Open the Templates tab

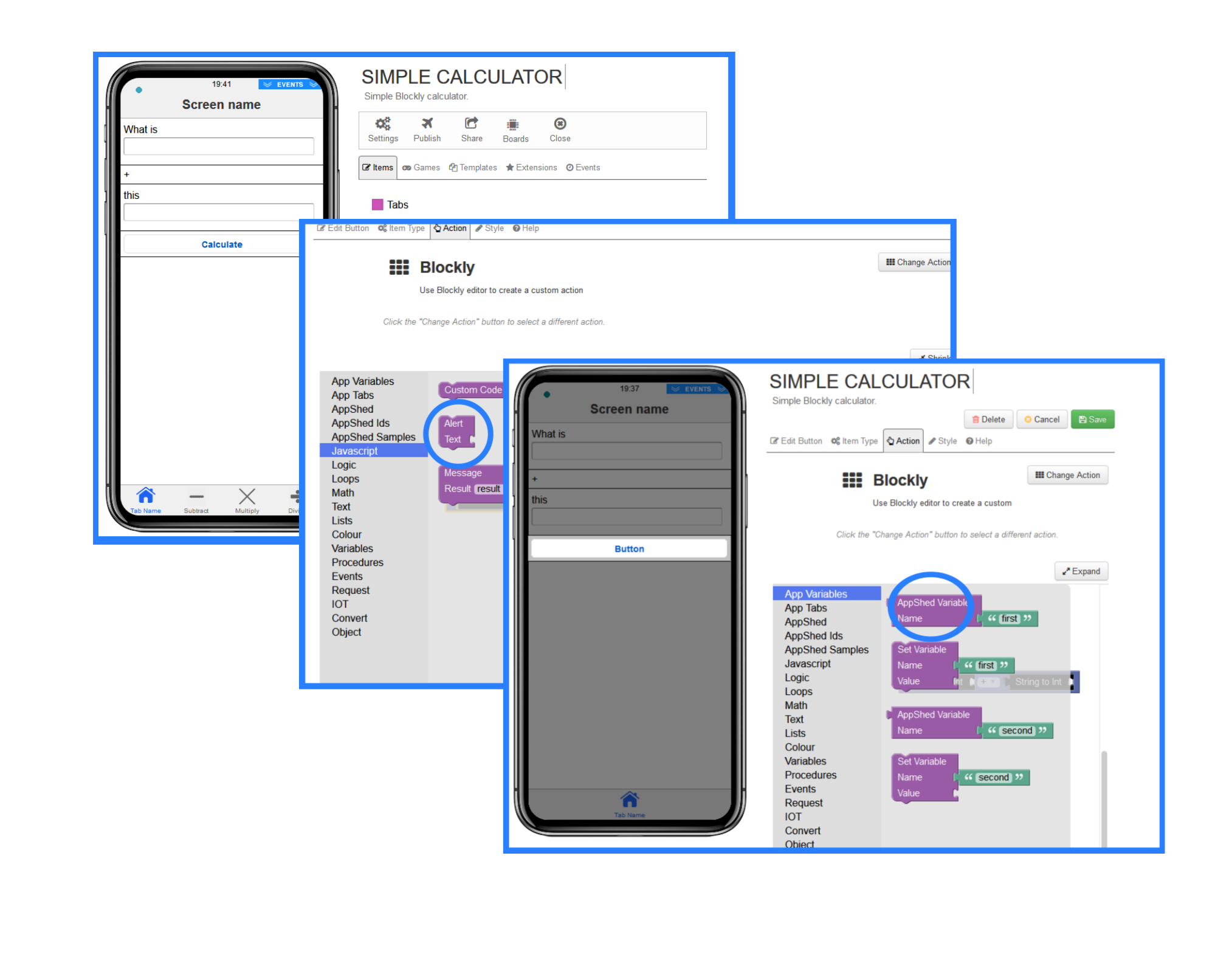[x=472, y=167]
